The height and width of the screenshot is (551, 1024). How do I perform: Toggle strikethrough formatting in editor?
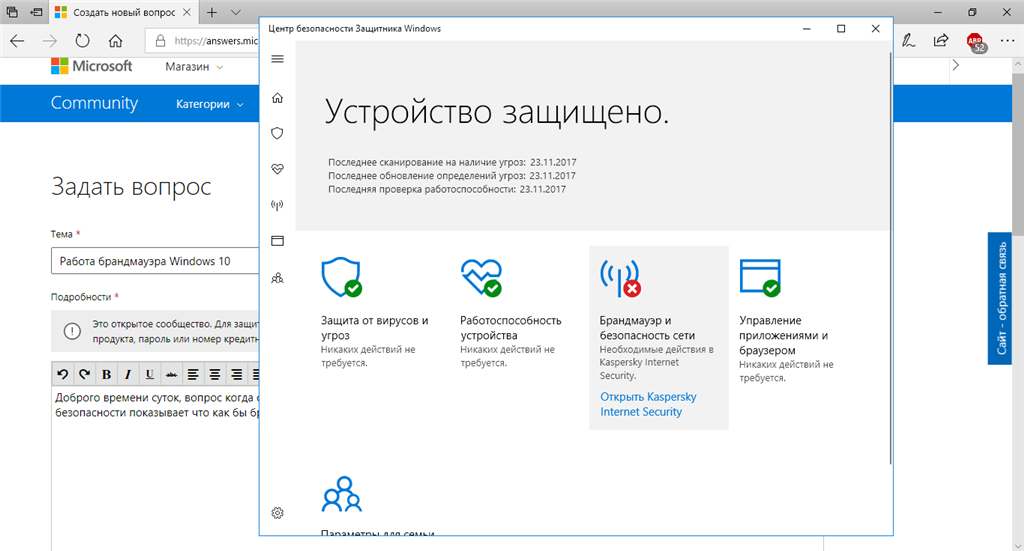171,374
